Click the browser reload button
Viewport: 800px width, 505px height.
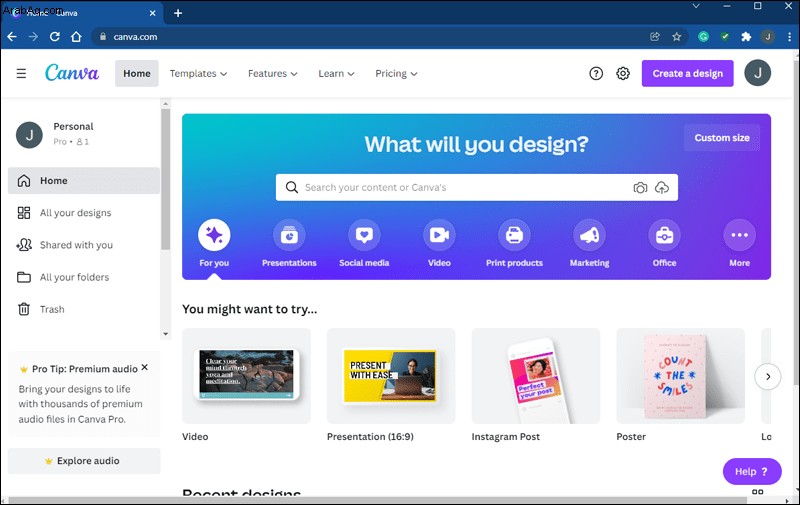(x=55, y=37)
